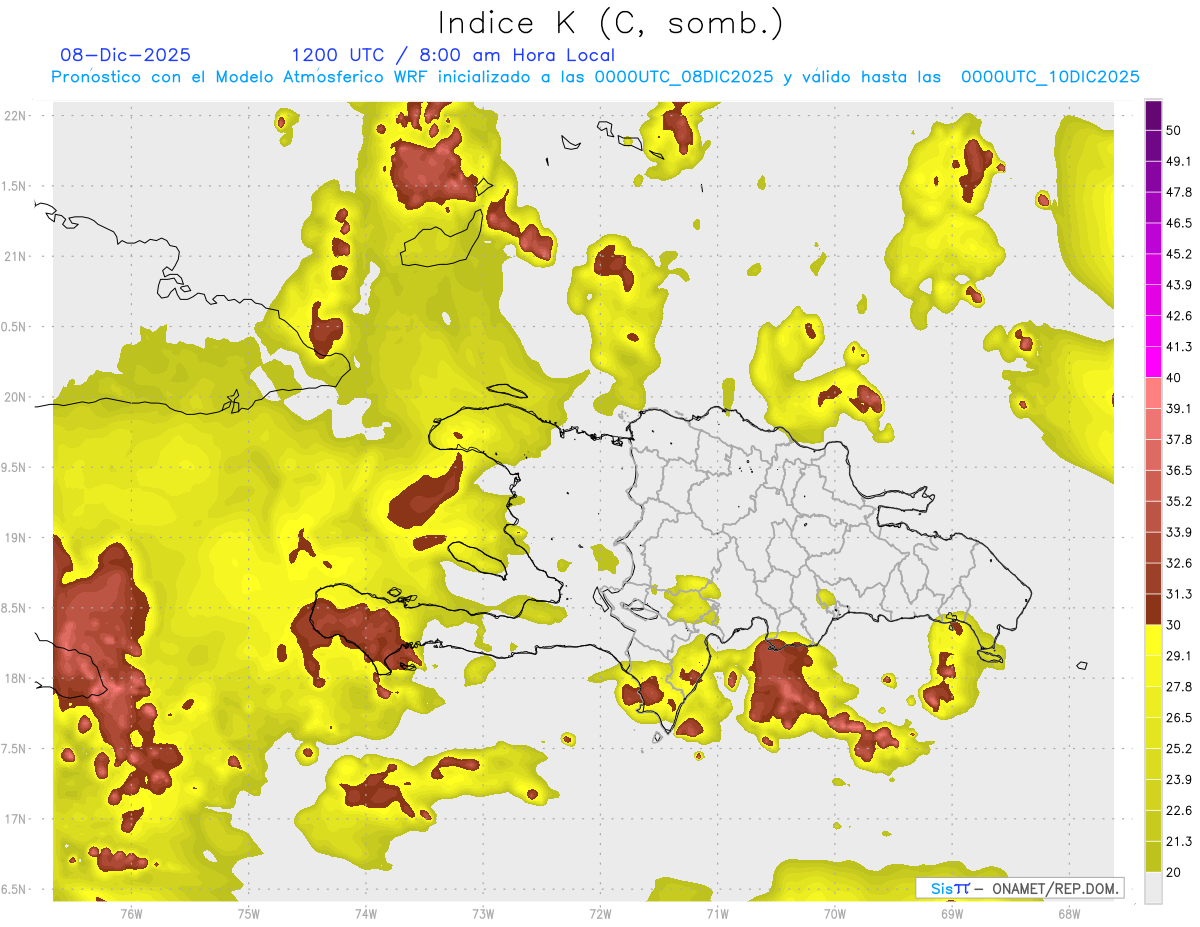Click the colorbar value 27.8

point(1179,687)
